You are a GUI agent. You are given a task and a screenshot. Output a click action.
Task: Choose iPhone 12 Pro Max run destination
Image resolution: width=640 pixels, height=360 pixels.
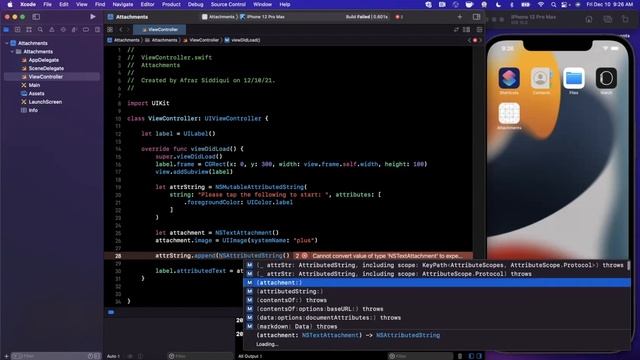click(x=262, y=17)
